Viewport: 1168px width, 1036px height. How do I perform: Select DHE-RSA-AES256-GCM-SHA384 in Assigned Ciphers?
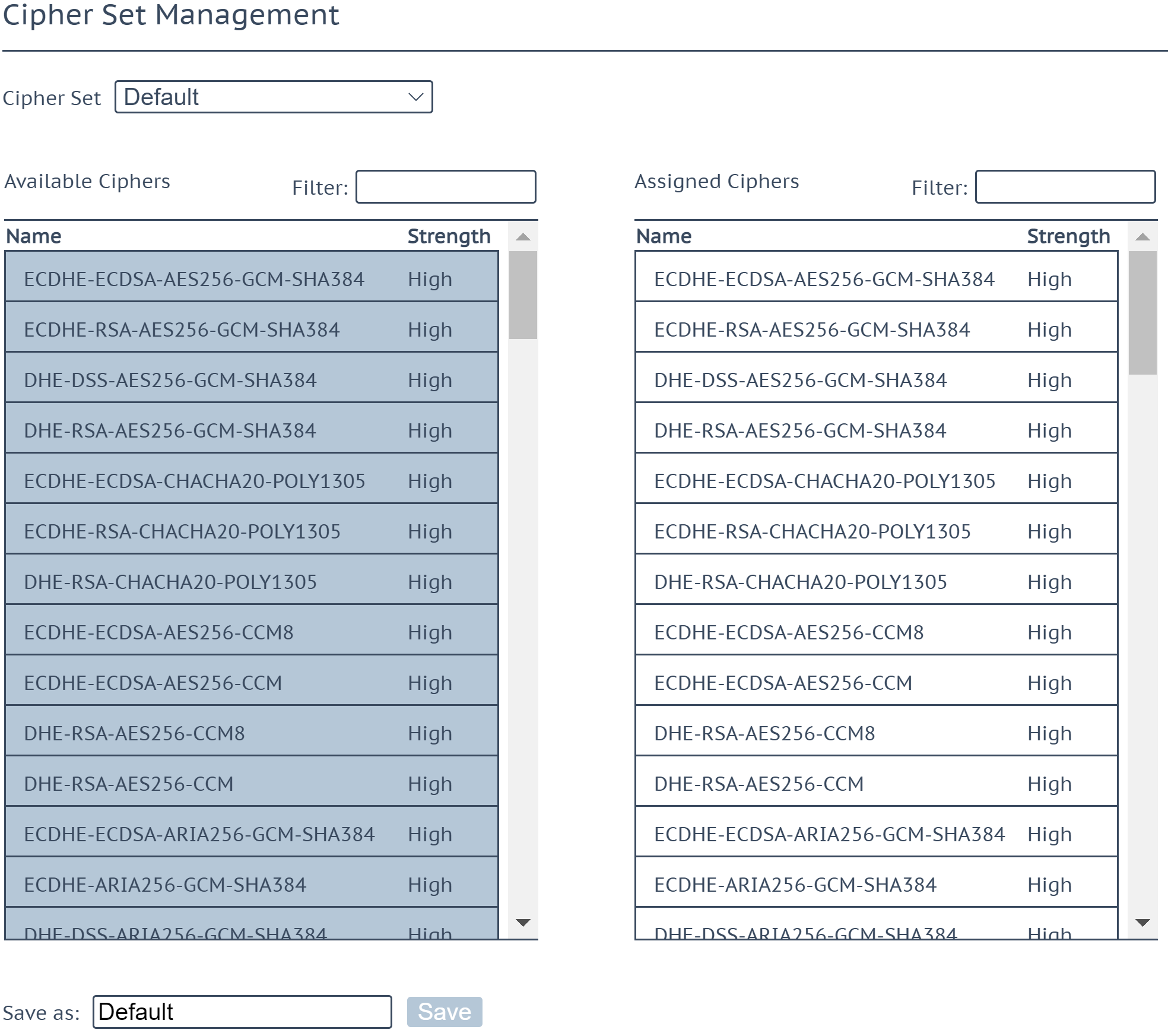click(877, 428)
